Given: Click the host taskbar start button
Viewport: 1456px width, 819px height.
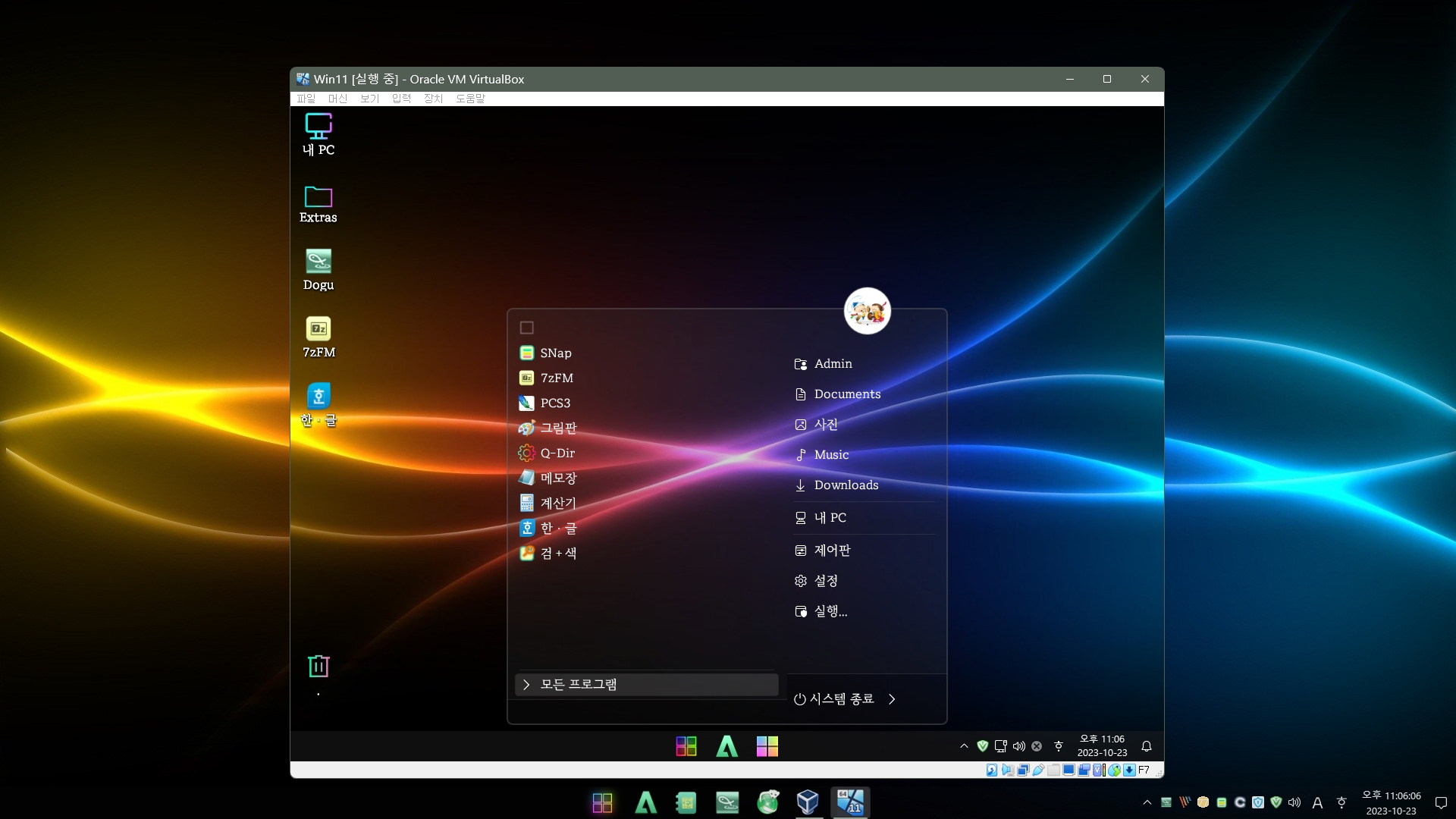Looking at the screenshot, I should point(602,802).
